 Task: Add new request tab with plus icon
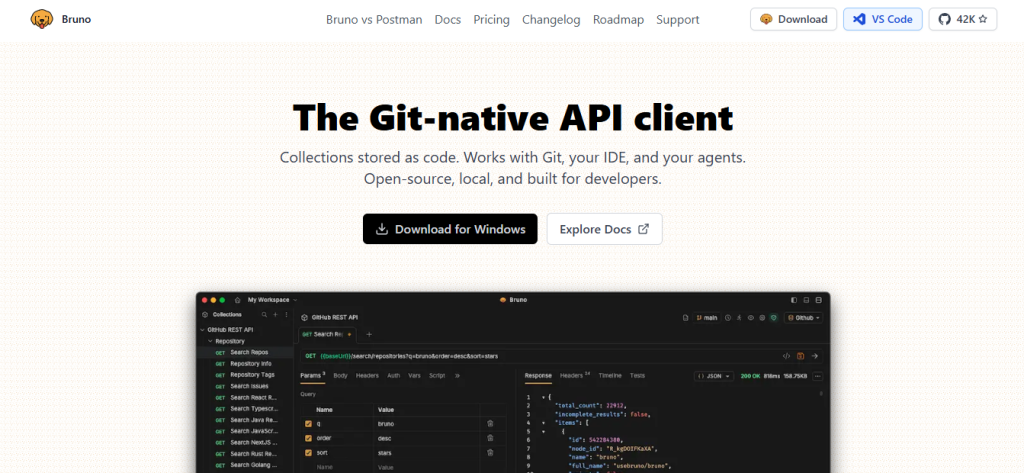click(x=369, y=334)
